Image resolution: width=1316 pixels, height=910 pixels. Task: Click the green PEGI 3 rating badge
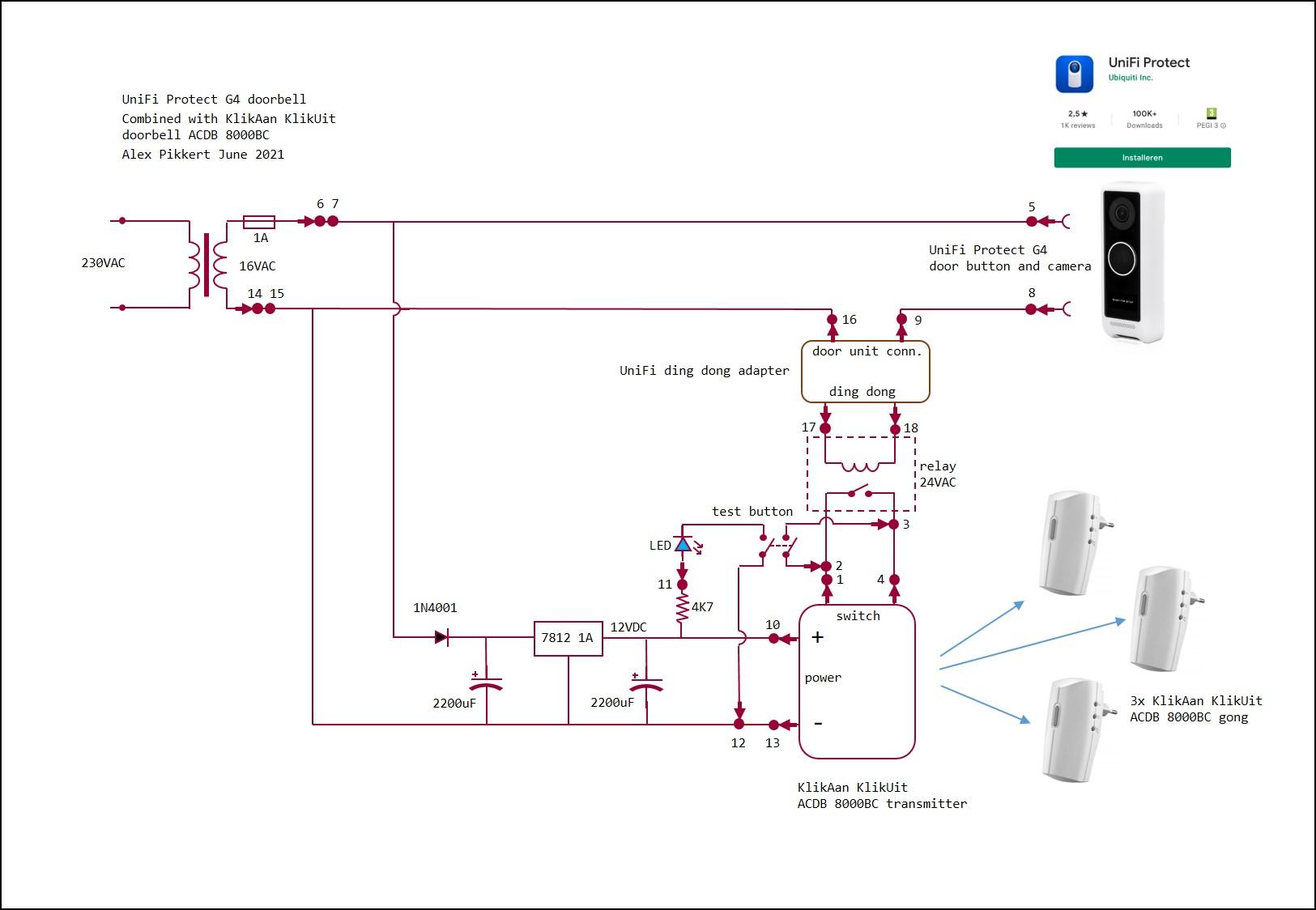(1211, 114)
